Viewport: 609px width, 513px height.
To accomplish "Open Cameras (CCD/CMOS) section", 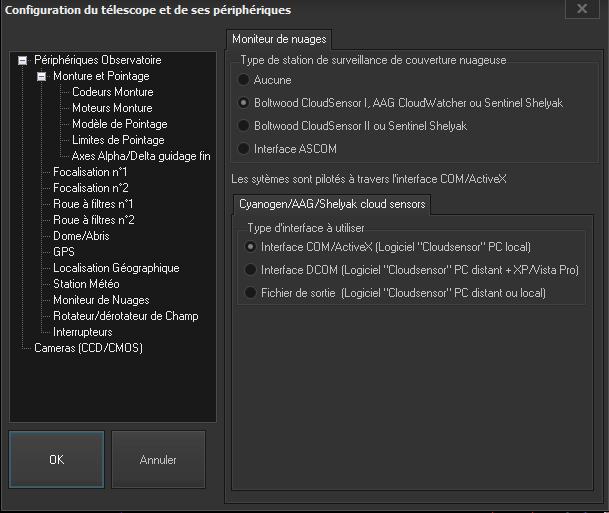I will (x=85, y=348).
